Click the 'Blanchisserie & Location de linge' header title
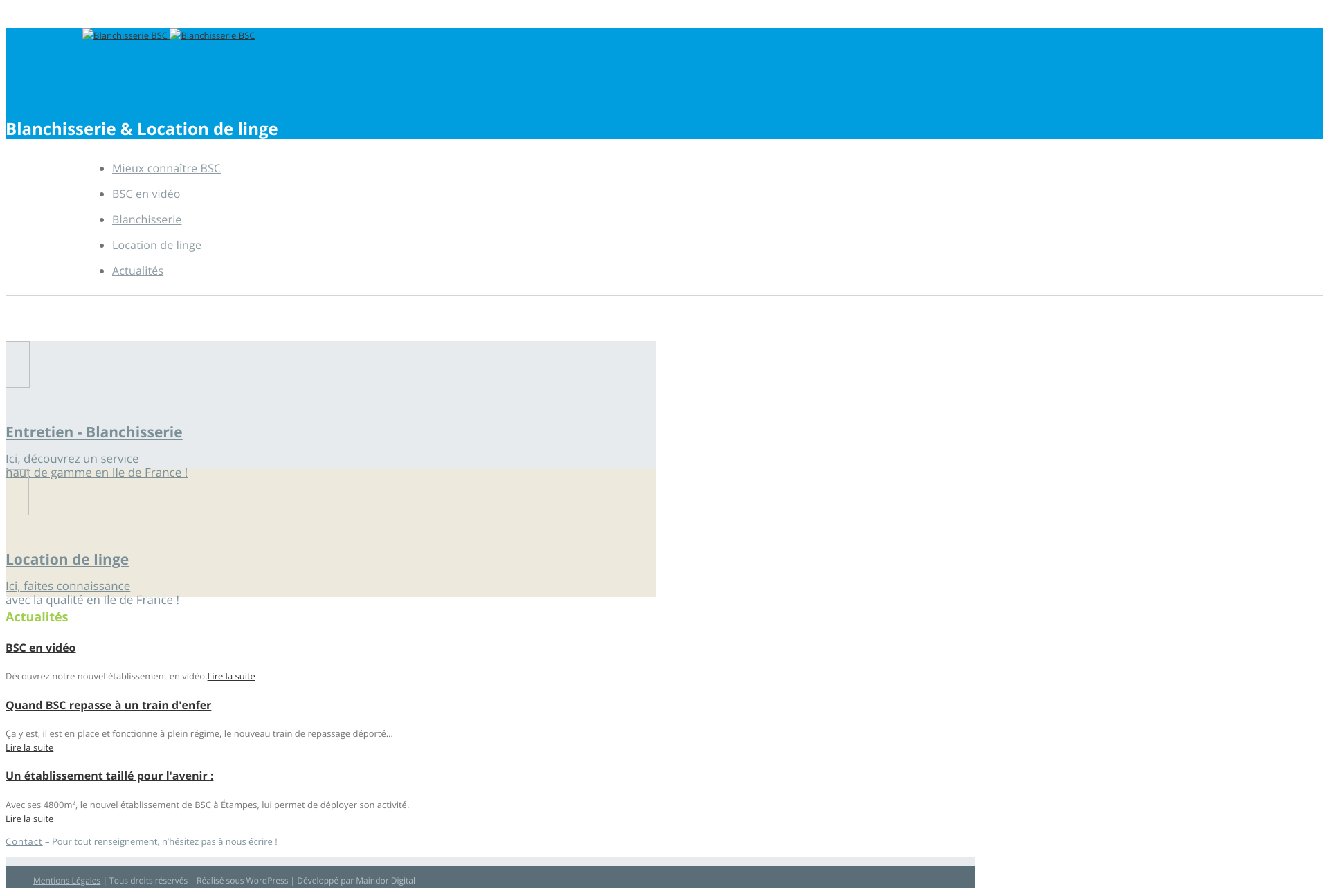This screenshot has height=896, width=1329. click(x=142, y=129)
